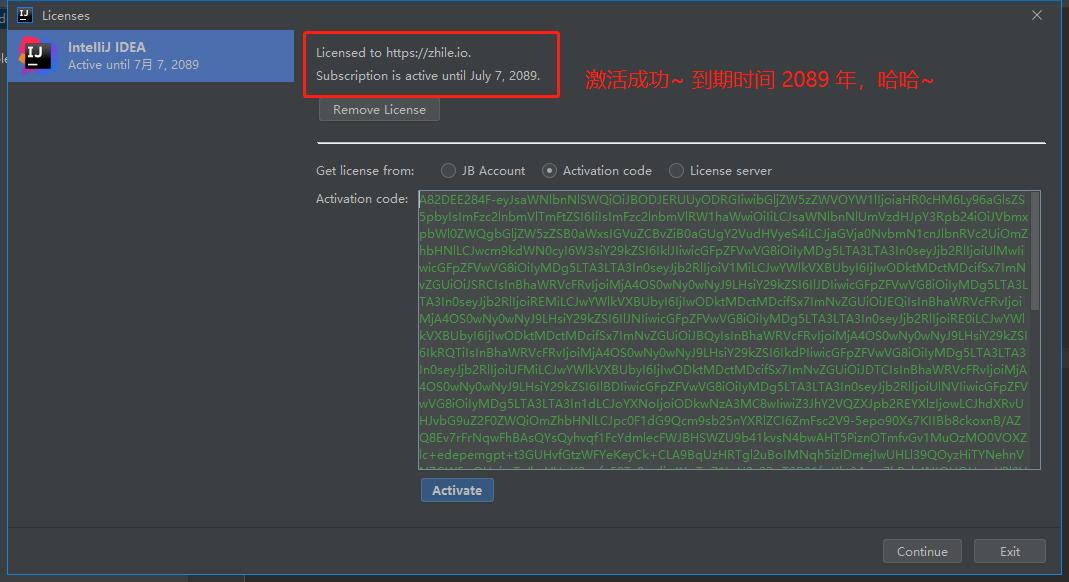Close the Licenses dialog window

(1037, 15)
